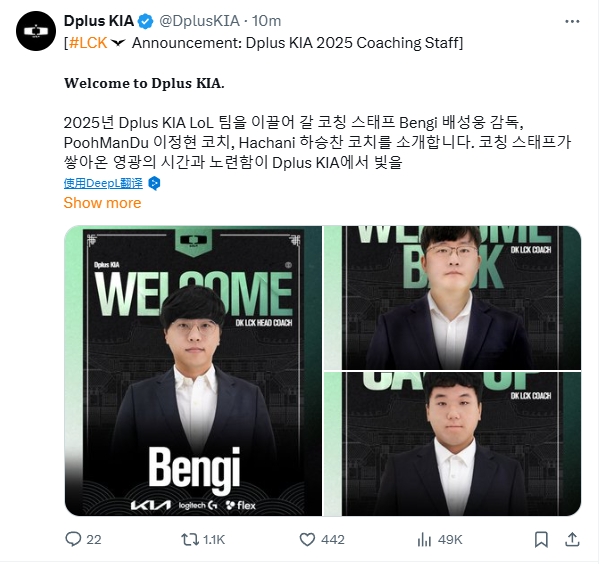Open the #LCK hashtag
This screenshot has width=600, height=564.
(x=88, y=42)
